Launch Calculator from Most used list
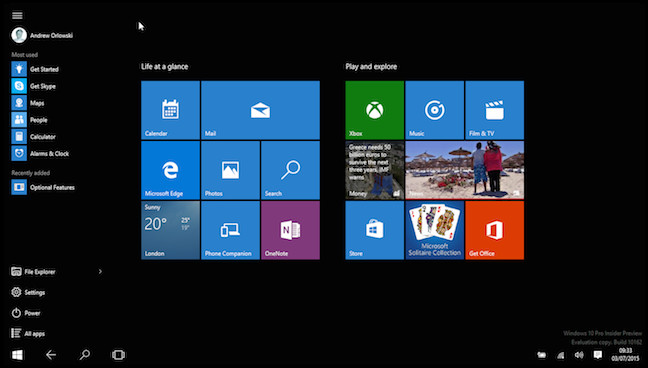Image resolution: width=648 pixels, height=368 pixels. coord(34,136)
